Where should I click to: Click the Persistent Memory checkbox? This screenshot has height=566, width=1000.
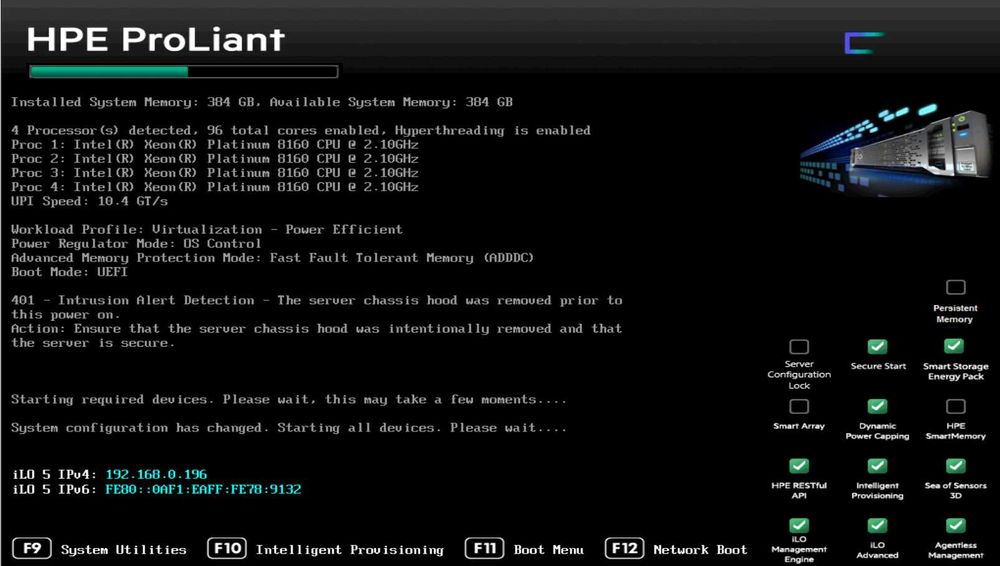pos(955,287)
